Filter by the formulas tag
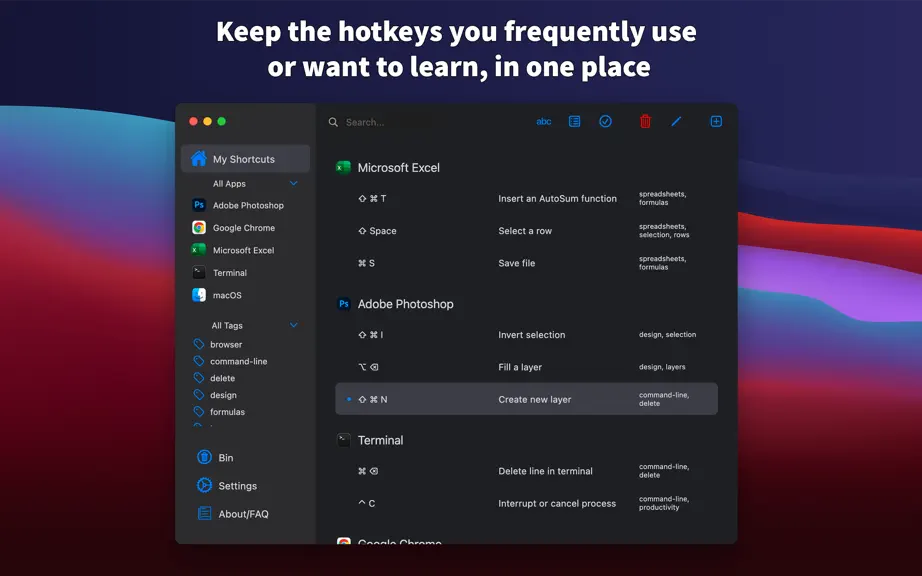Image resolution: width=922 pixels, height=576 pixels. point(227,412)
